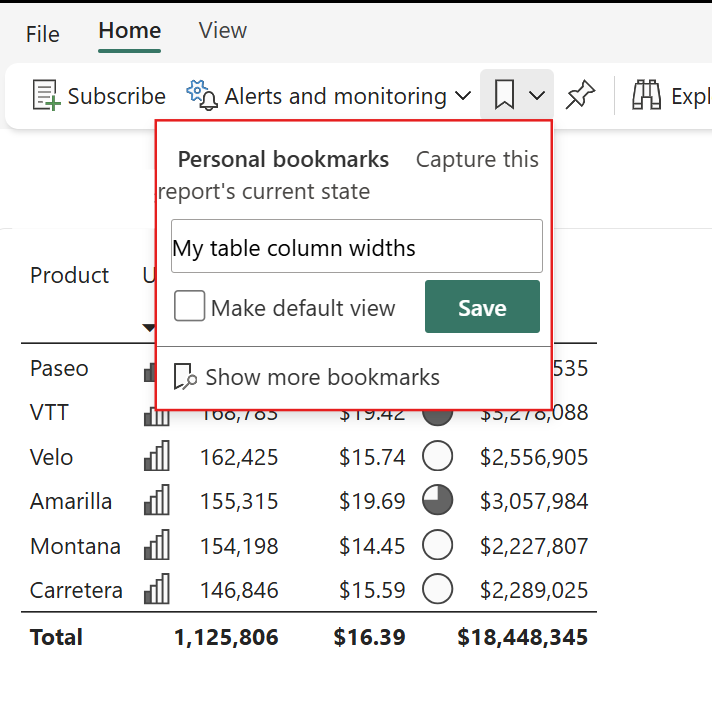
Task: Click the empty circle icon in Montana row
Action: [x=437, y=544]
